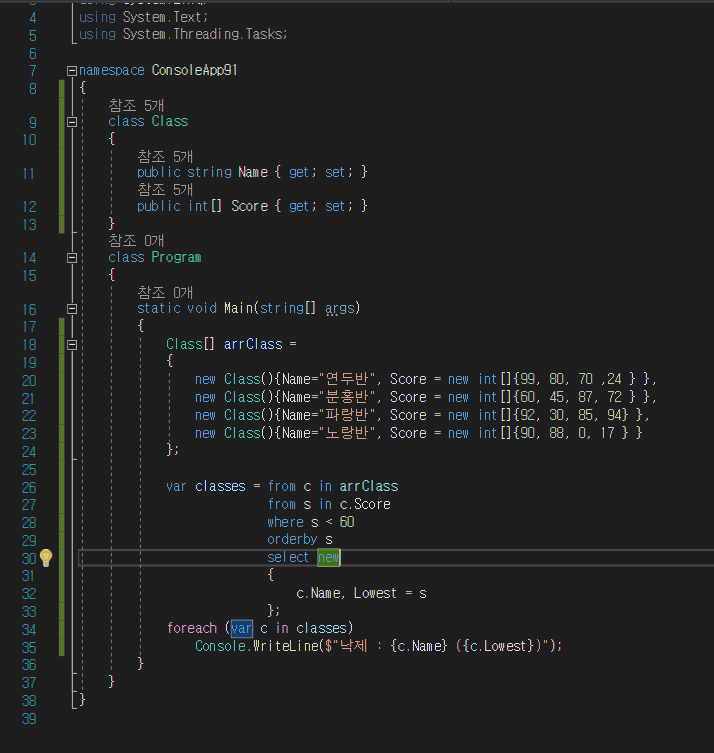Click line number 35 in the margin

tap(29, 647)
